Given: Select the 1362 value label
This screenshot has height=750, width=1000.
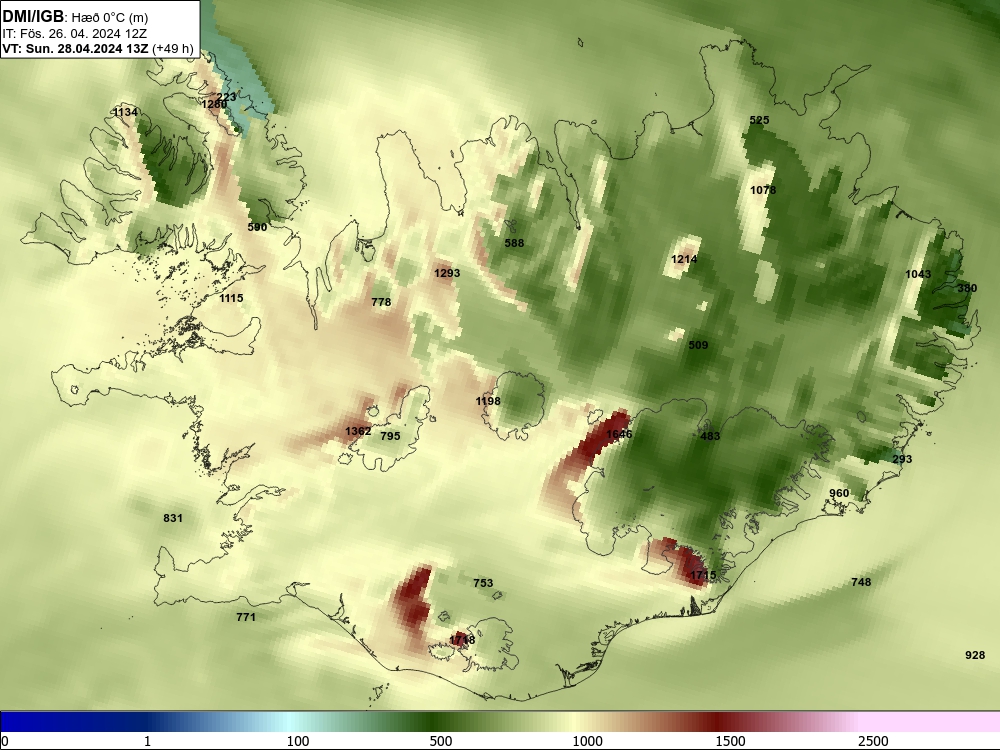Looking at the screenshot, I should point(358,431).
